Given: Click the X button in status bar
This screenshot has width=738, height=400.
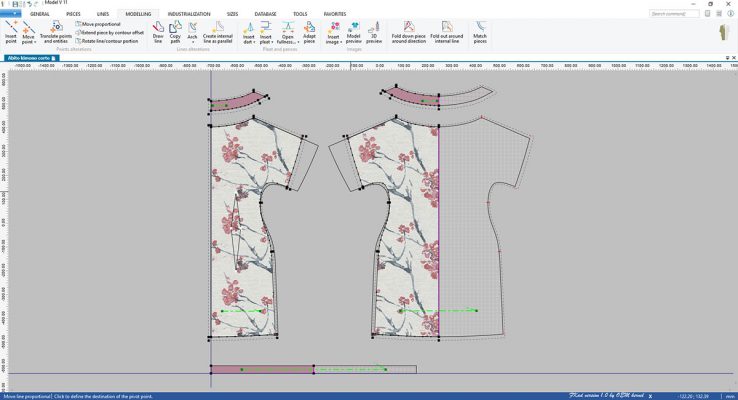Looking at the screenshot, I should 650,396.
